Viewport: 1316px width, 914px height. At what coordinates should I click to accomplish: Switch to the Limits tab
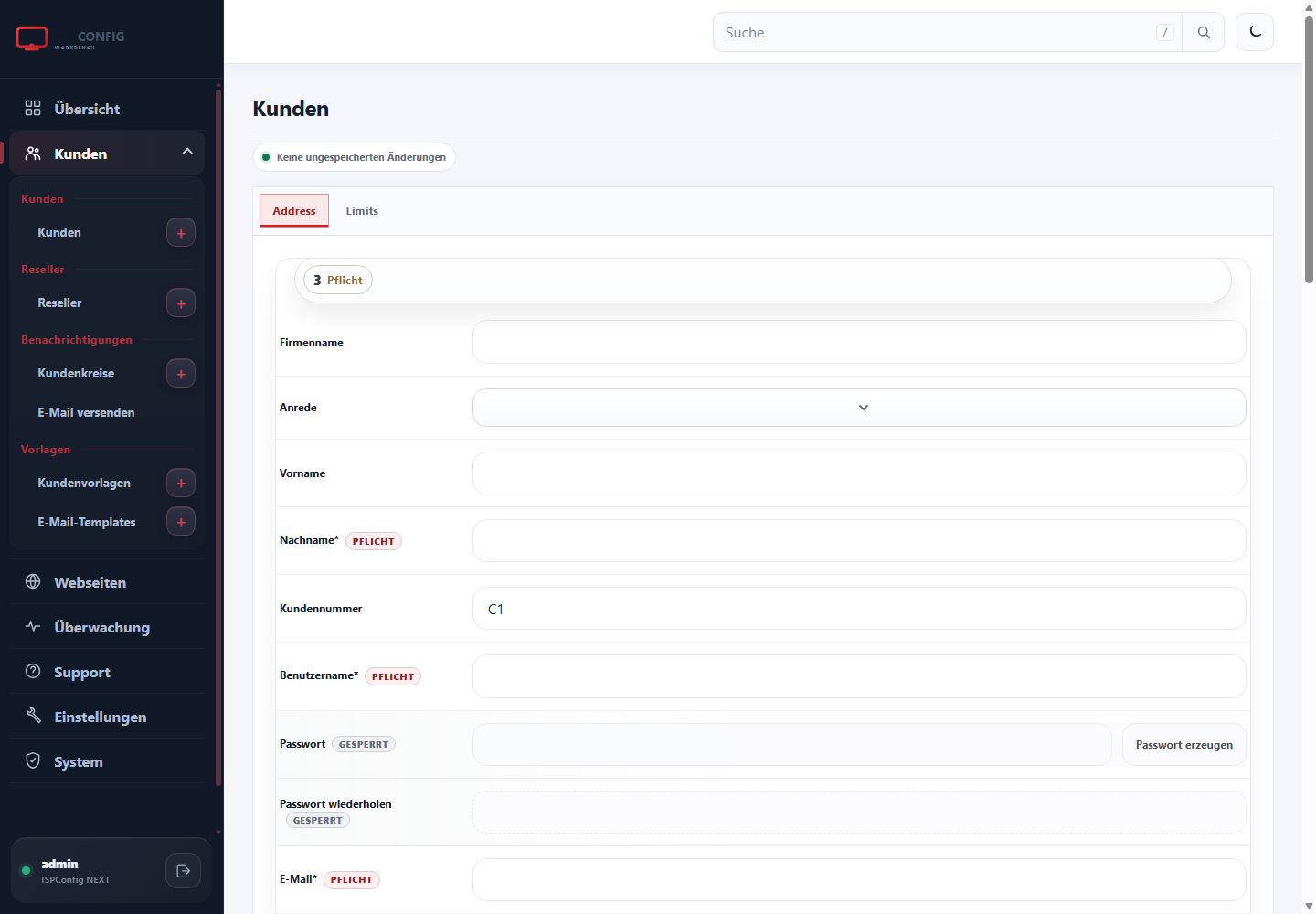click(362, 210)
